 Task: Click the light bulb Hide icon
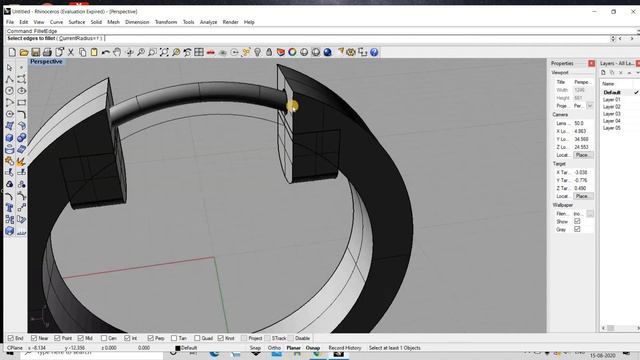[x=258, y=52]
